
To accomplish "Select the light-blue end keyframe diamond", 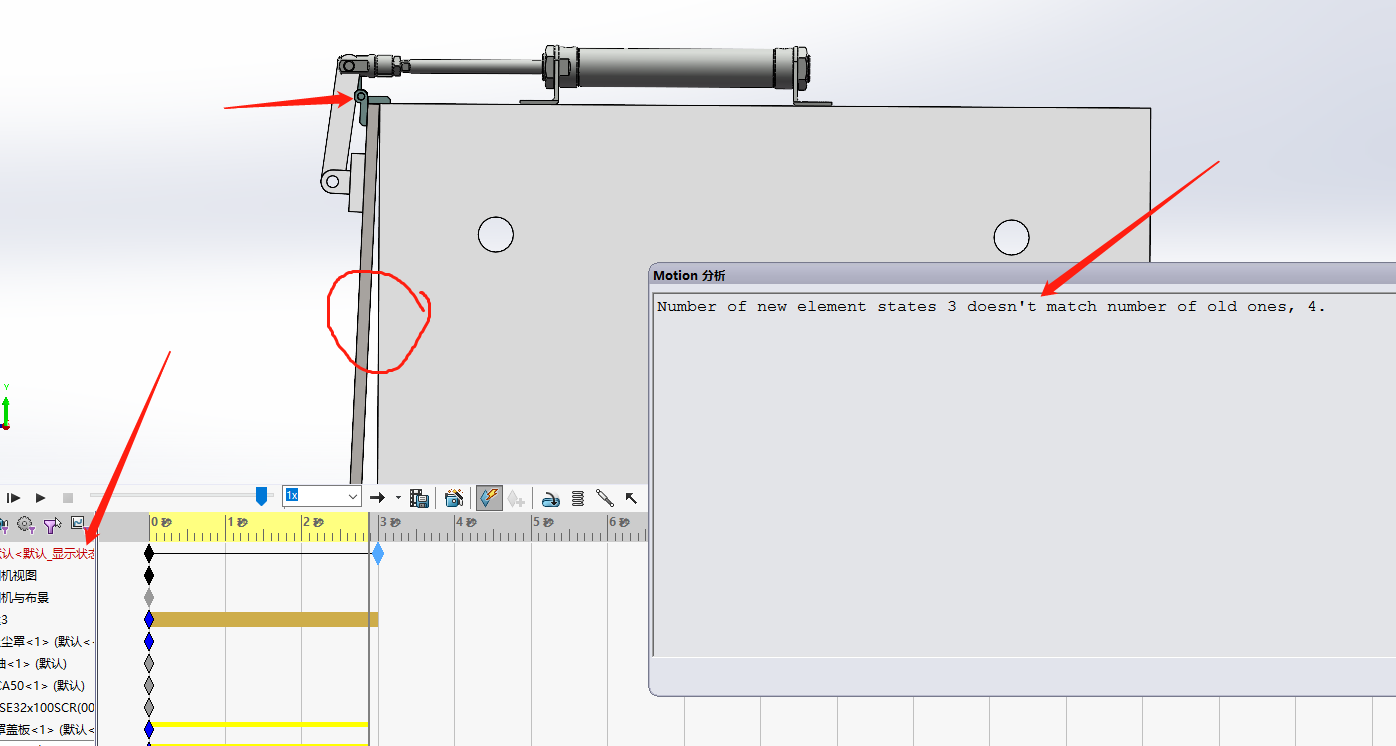I will click(377, 554).
